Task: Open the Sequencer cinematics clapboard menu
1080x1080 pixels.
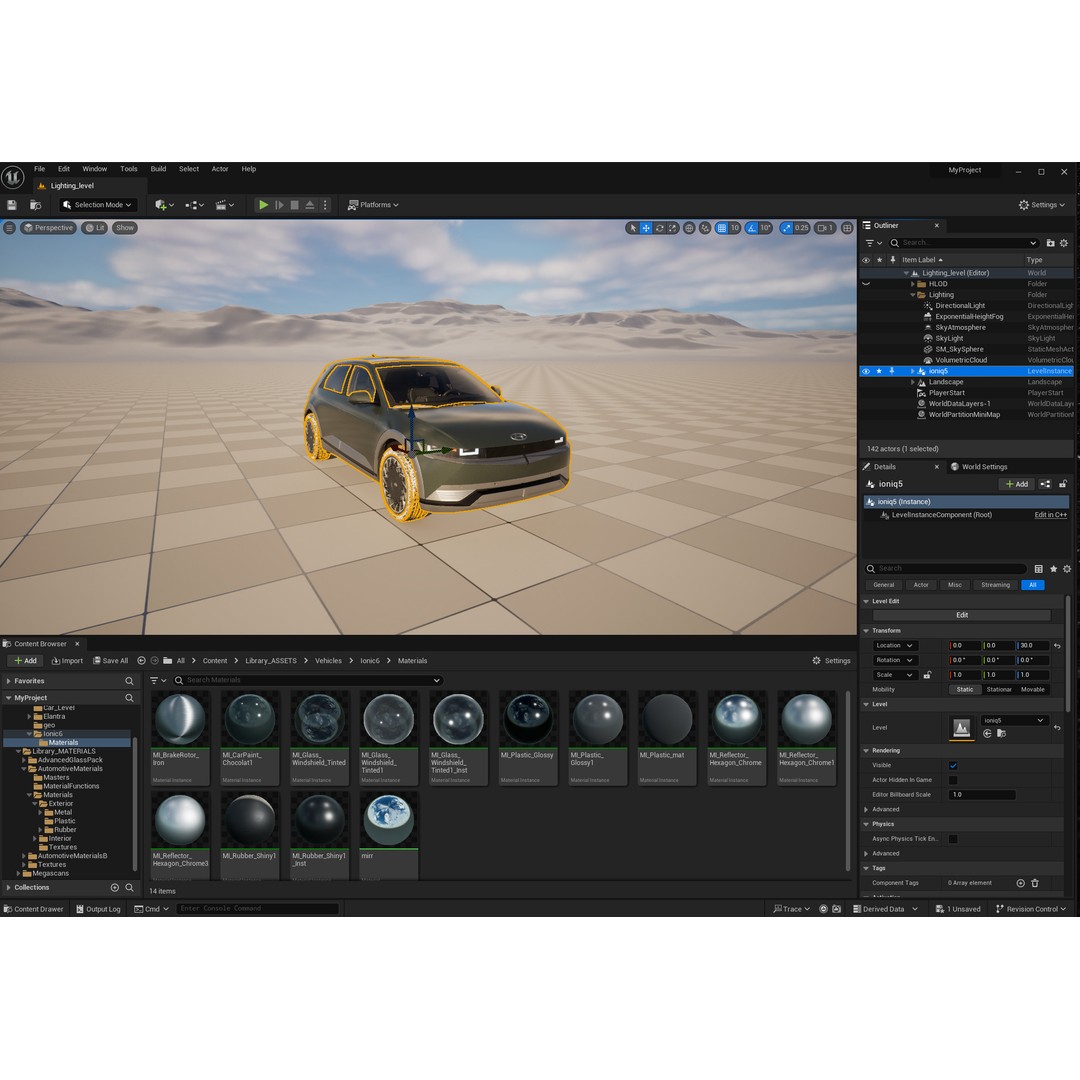Action: point(225,205)
